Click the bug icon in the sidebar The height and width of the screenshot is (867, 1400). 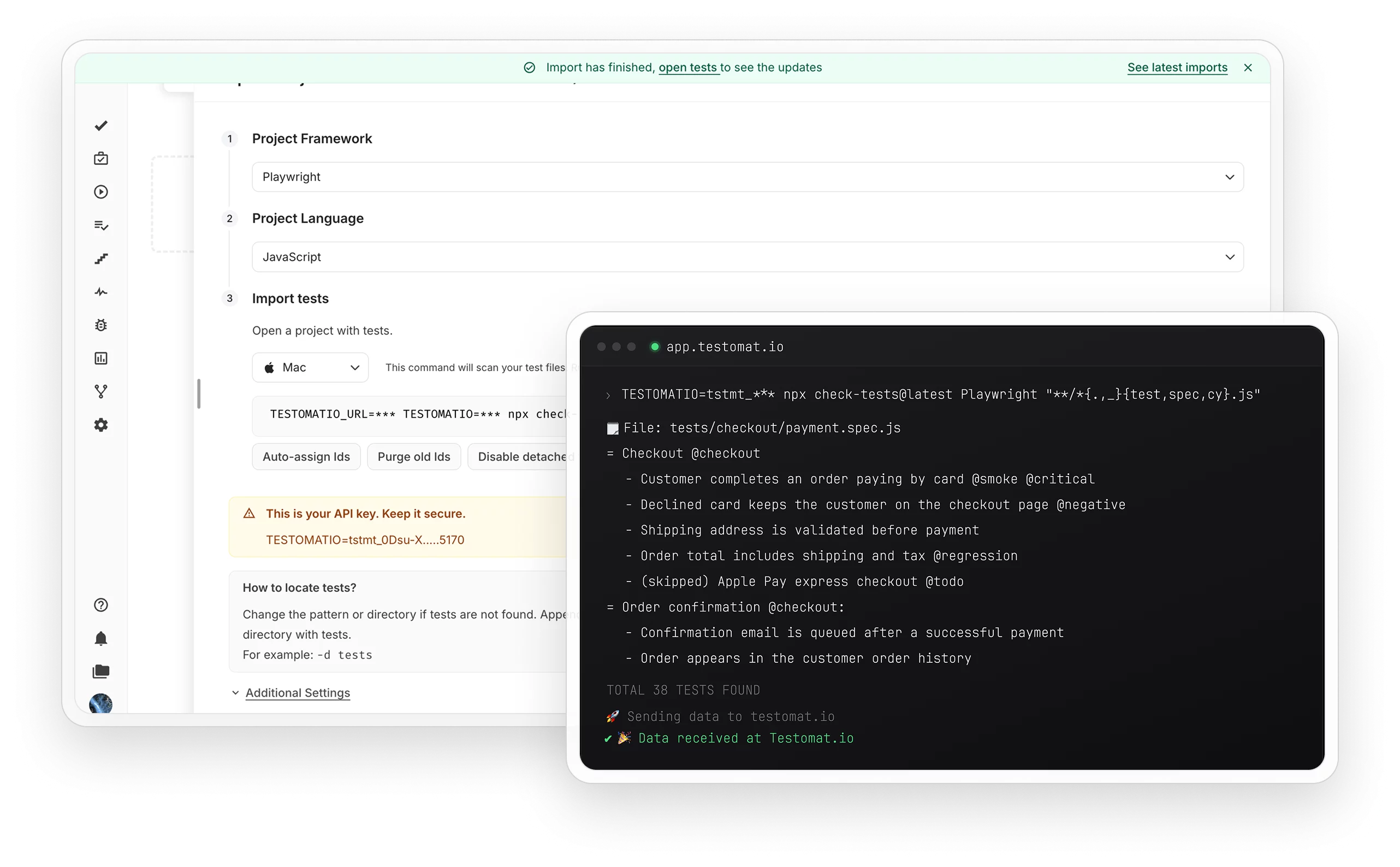101,325
